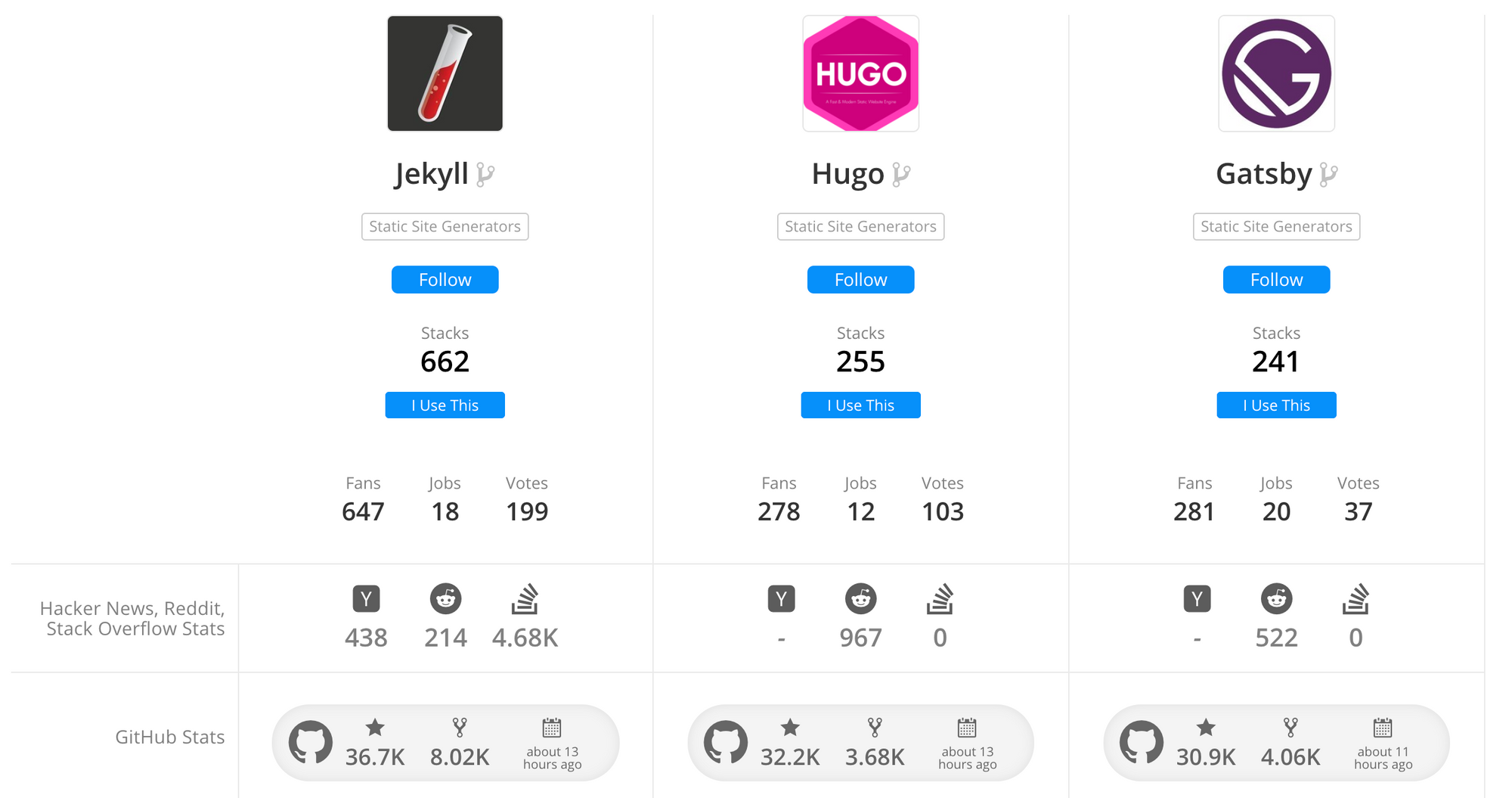Click the fork icon beside Gatsby

coord(1328,175)
